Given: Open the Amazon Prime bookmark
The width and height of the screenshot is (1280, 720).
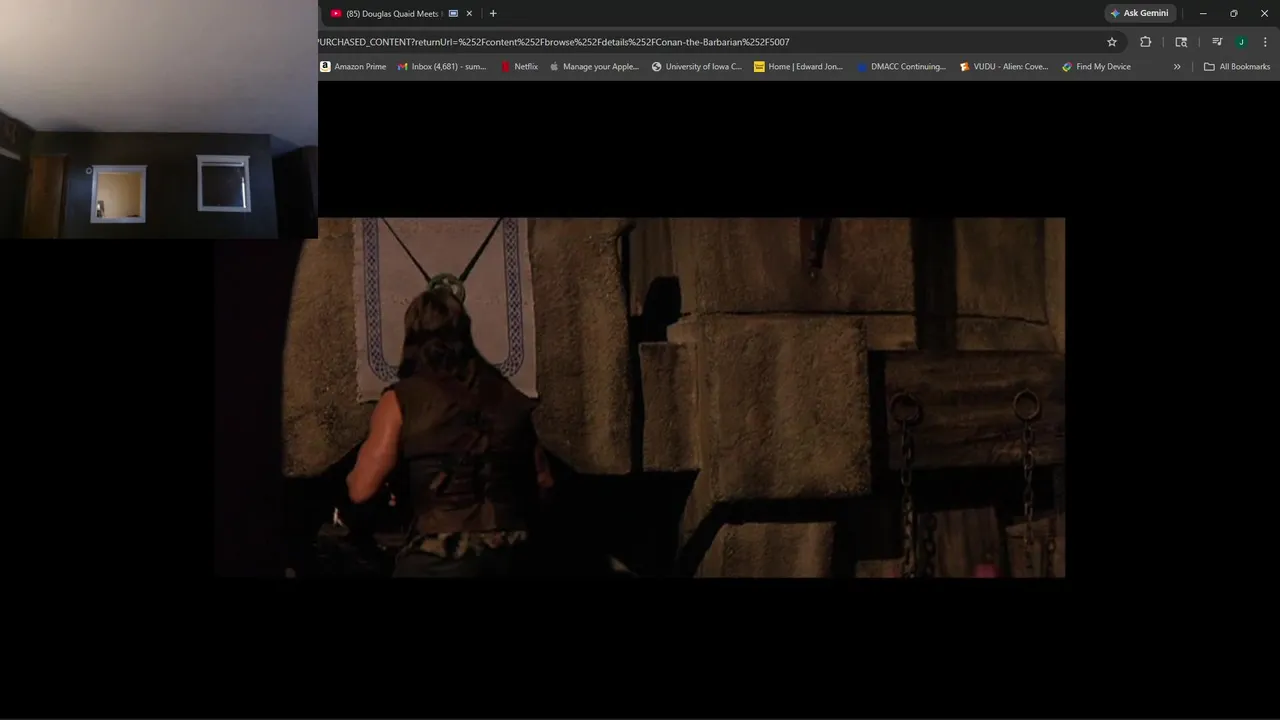Looking at the screenshot, I should [x=353, y=67].
